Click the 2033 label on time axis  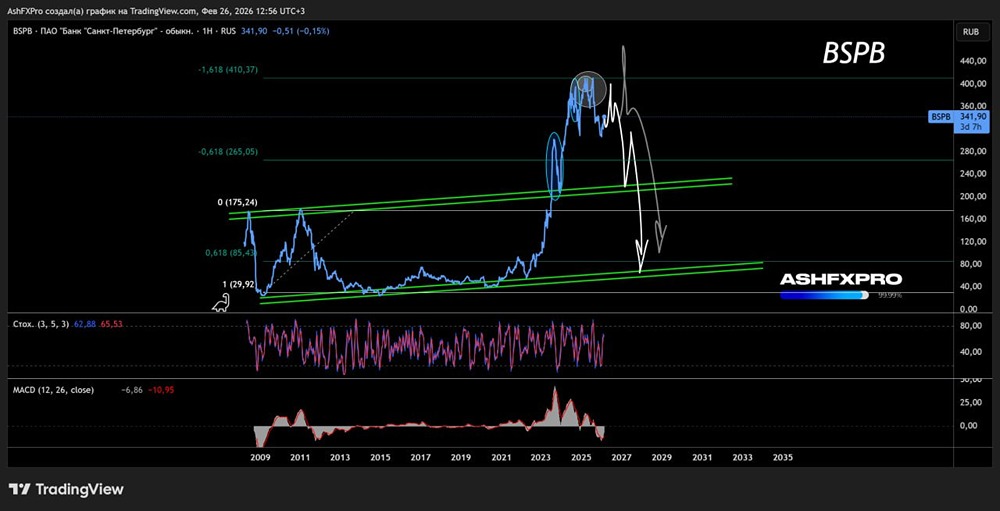coord(742,457)
